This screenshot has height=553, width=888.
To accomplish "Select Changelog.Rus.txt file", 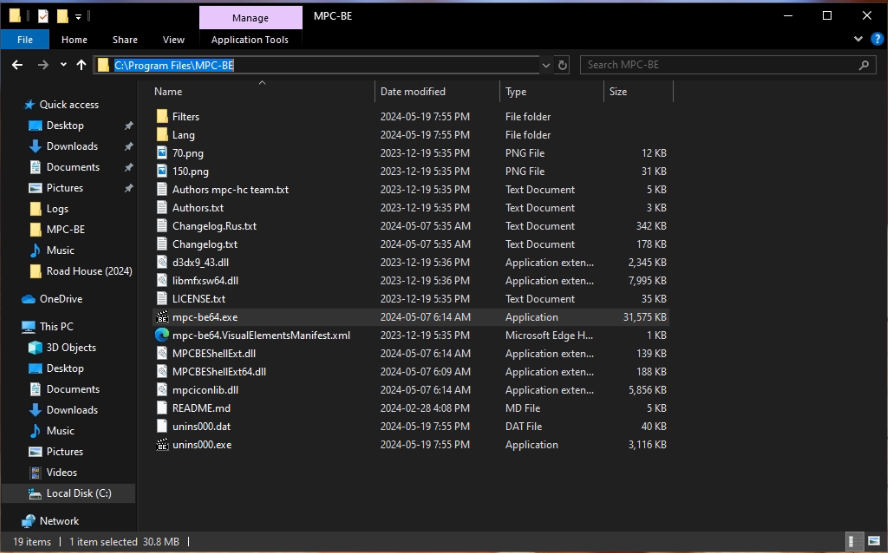I will [x=214, y=226].
